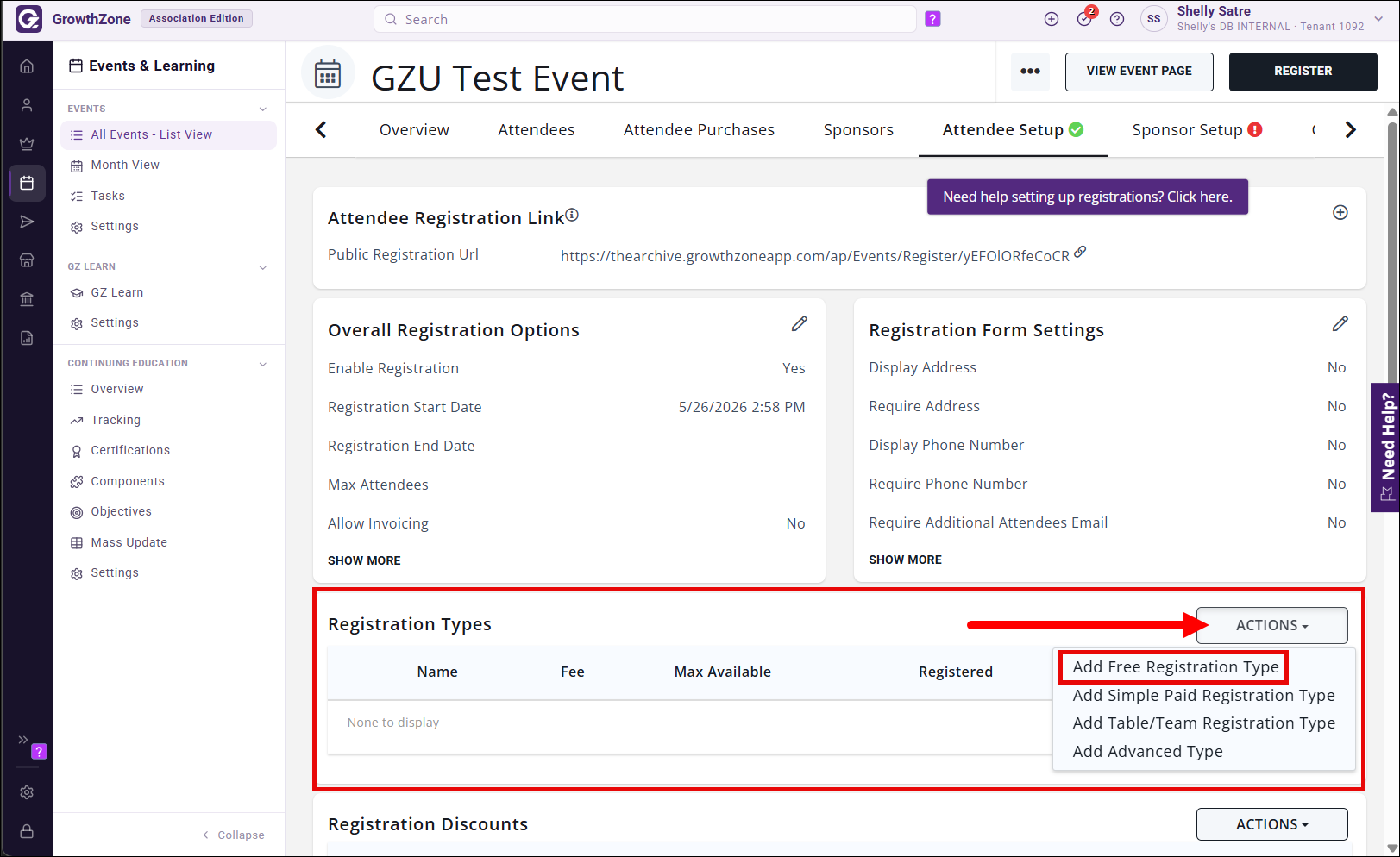
Task: Open the crown icon in the left rail
Action: coord(27,144)
